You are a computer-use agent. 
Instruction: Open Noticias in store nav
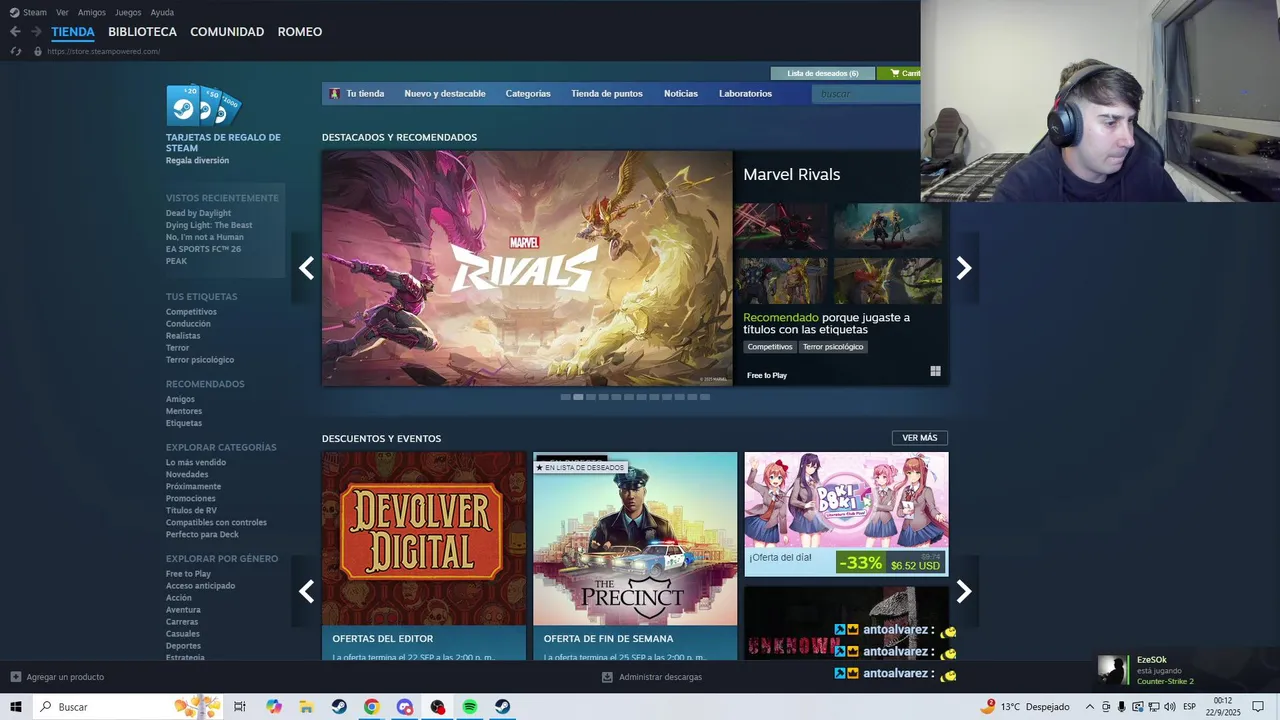[681, 93]
